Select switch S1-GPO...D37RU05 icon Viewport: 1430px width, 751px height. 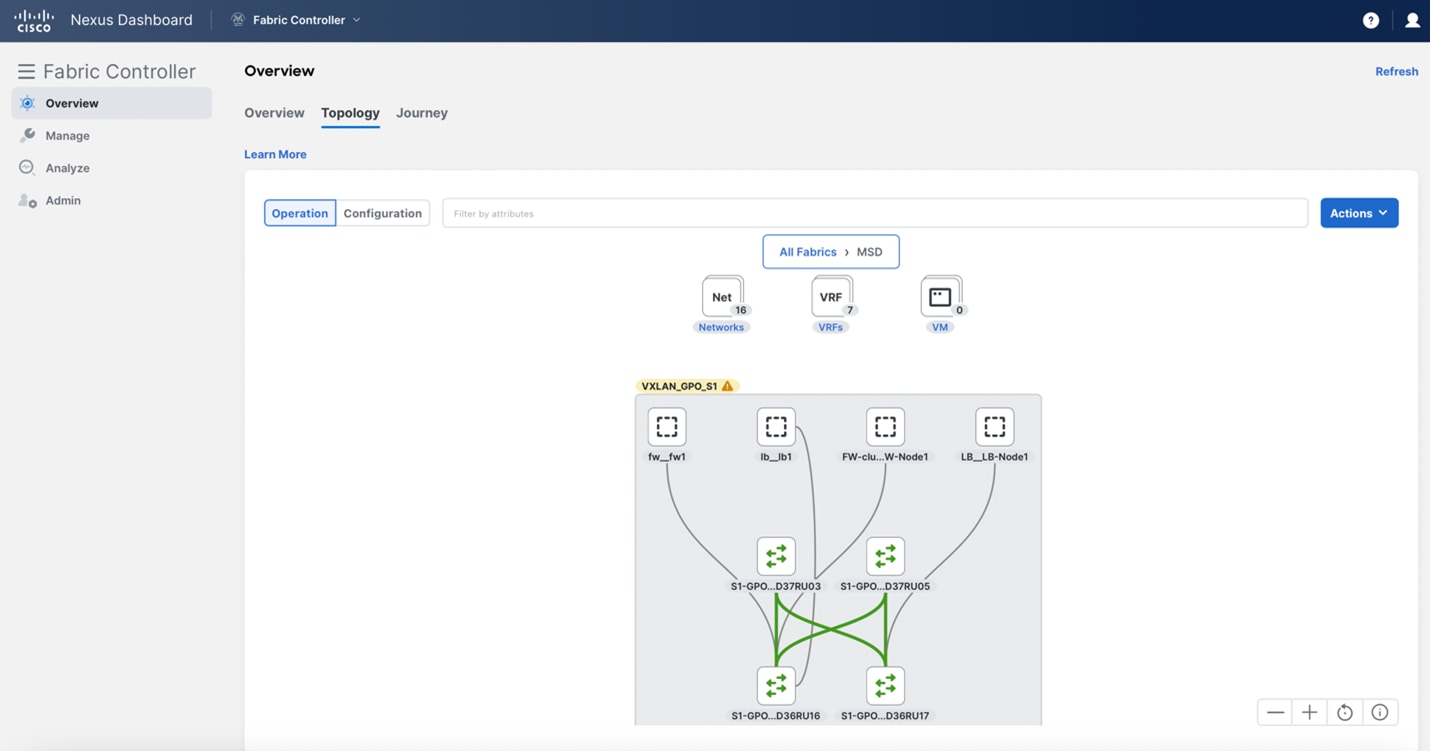pyautogui.click(x=885, y=556)
